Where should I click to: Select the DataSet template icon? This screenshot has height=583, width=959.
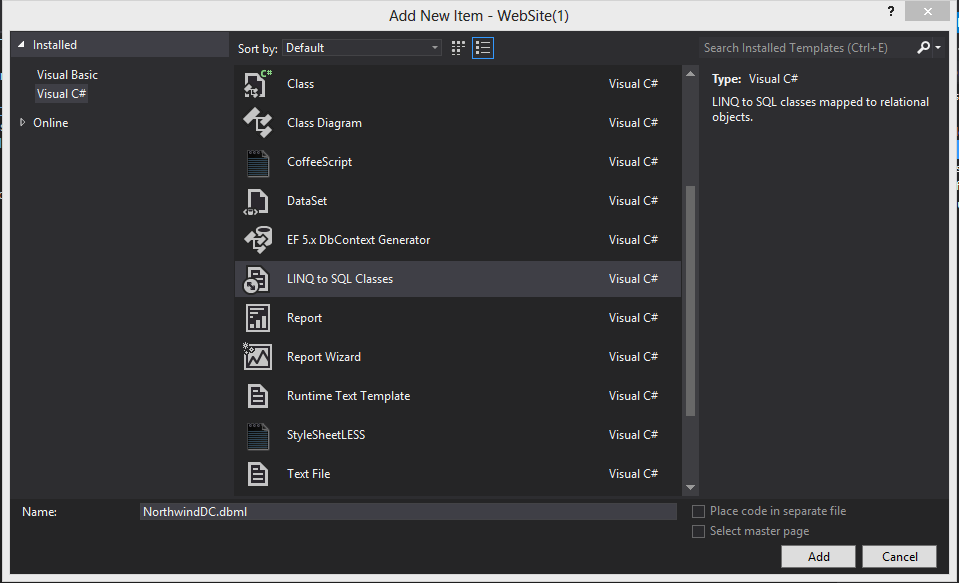click(x=257, y=201)
